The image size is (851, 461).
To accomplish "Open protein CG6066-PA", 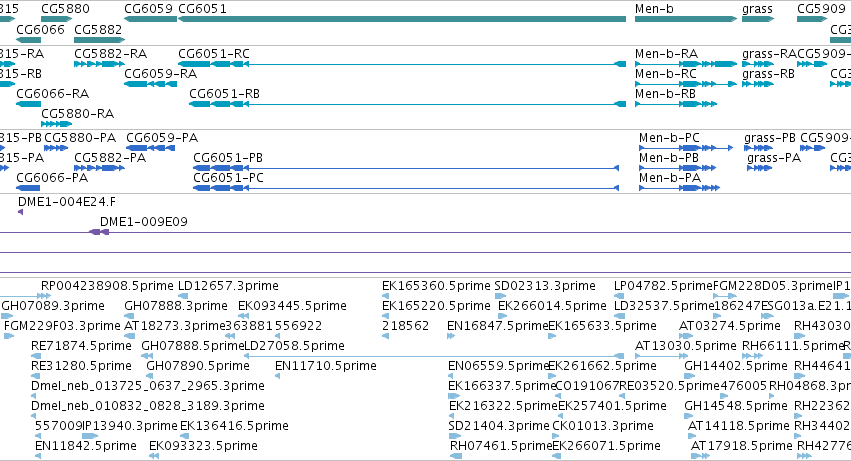I will [x=52, y=178].
